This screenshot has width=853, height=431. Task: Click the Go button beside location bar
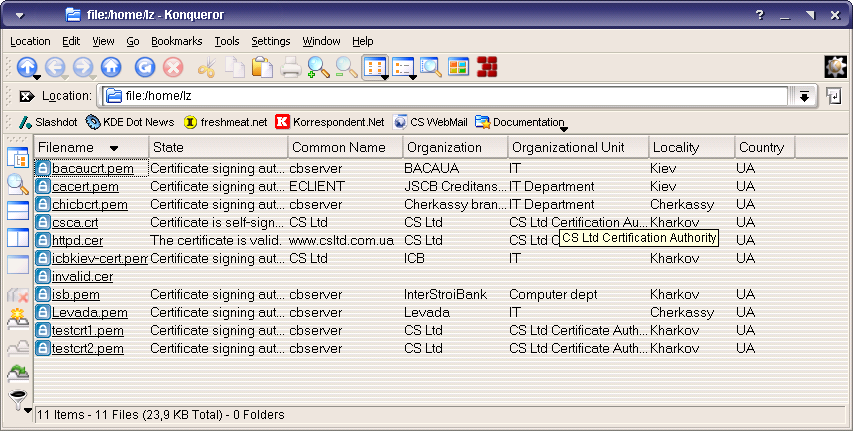pos(834,96)
